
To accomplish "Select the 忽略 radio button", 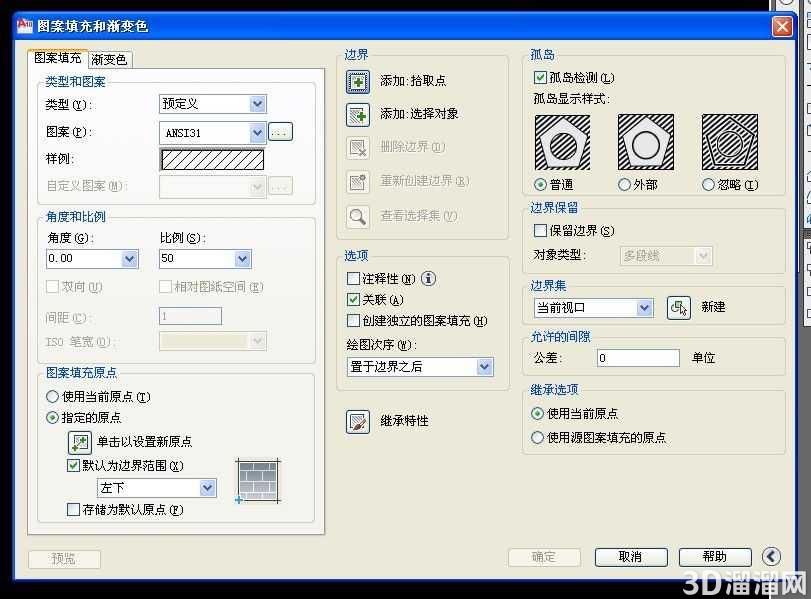I will [708, 185].
